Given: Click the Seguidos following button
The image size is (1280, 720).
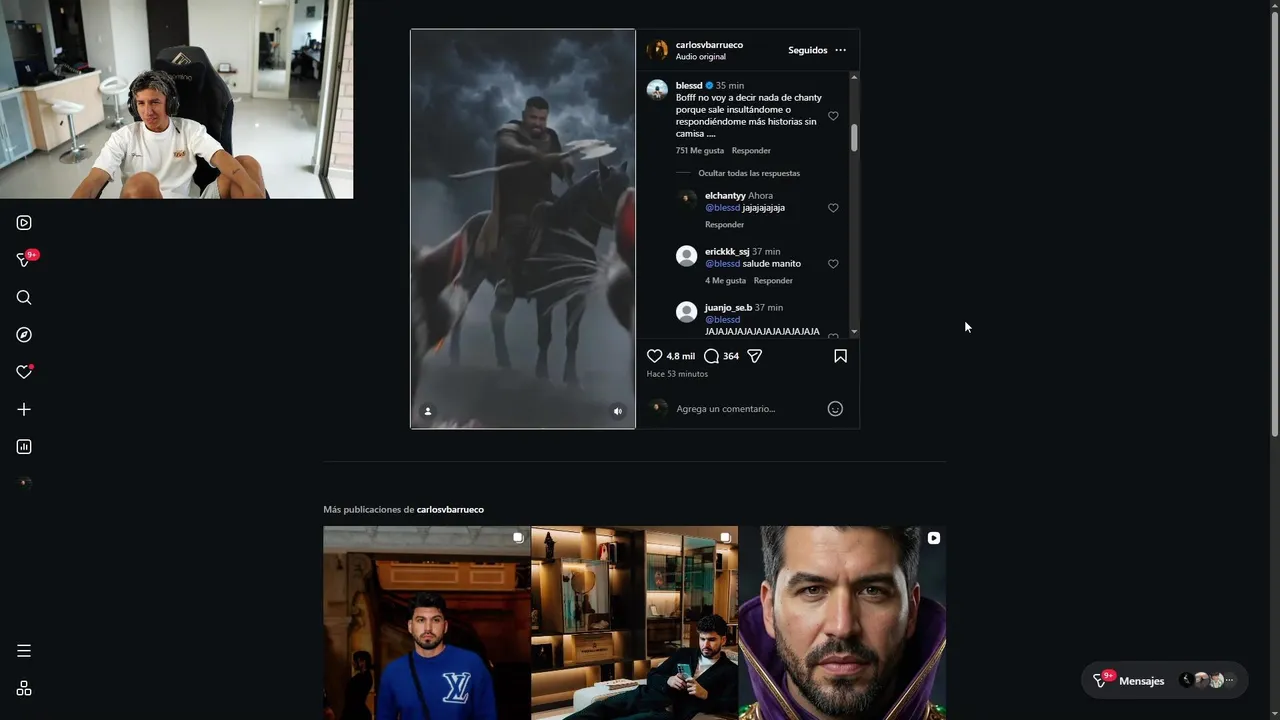Looking at the screenshot, I should 807,50.
